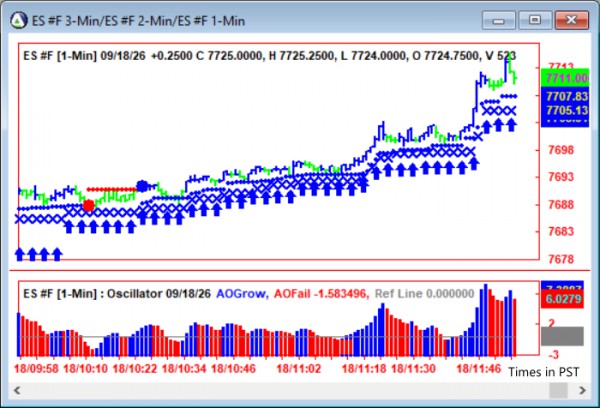Click the Oscillator panel title text
Image resolution: width=600 pixels, height=408 pixels.
pos(117,294)
